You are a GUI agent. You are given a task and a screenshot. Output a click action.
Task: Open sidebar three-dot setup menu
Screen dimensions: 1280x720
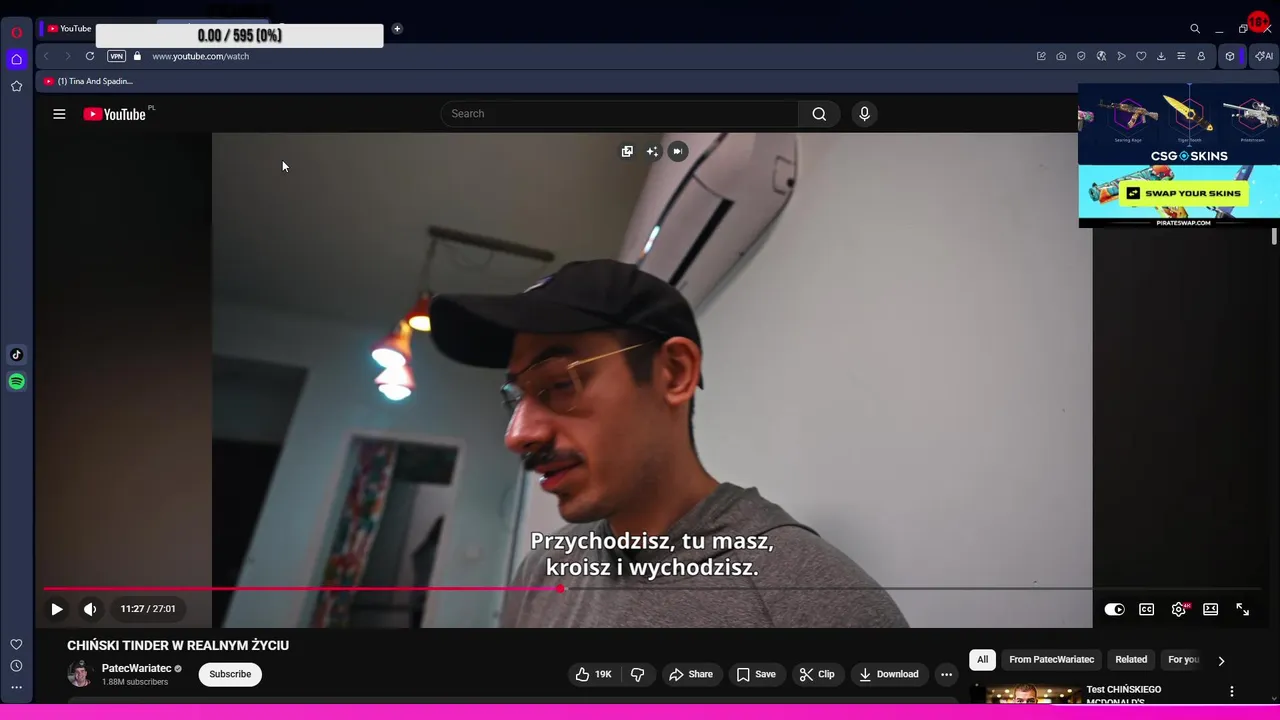[17, 688]
